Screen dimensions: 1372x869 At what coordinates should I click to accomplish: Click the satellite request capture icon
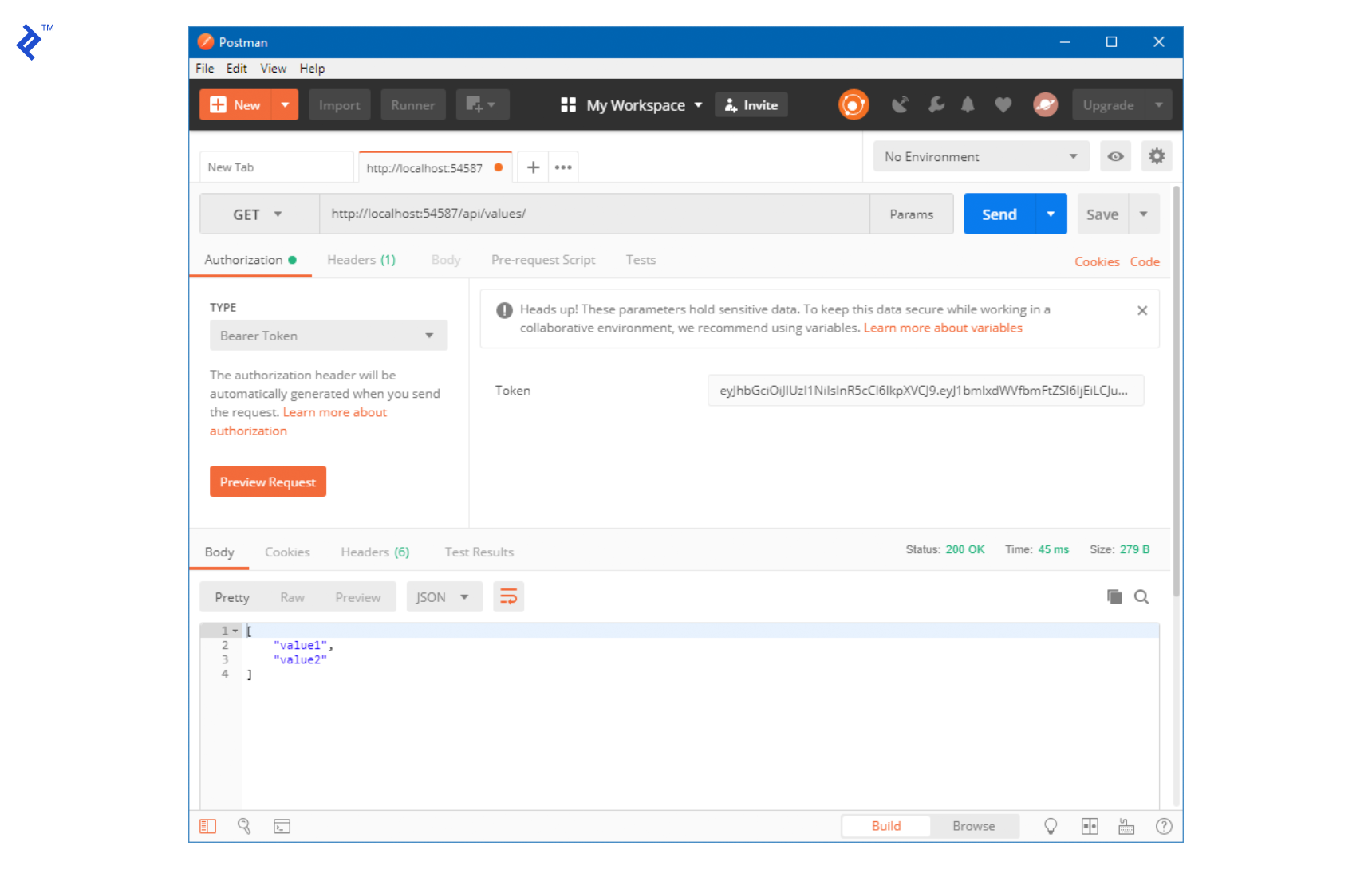click(901, 104)
